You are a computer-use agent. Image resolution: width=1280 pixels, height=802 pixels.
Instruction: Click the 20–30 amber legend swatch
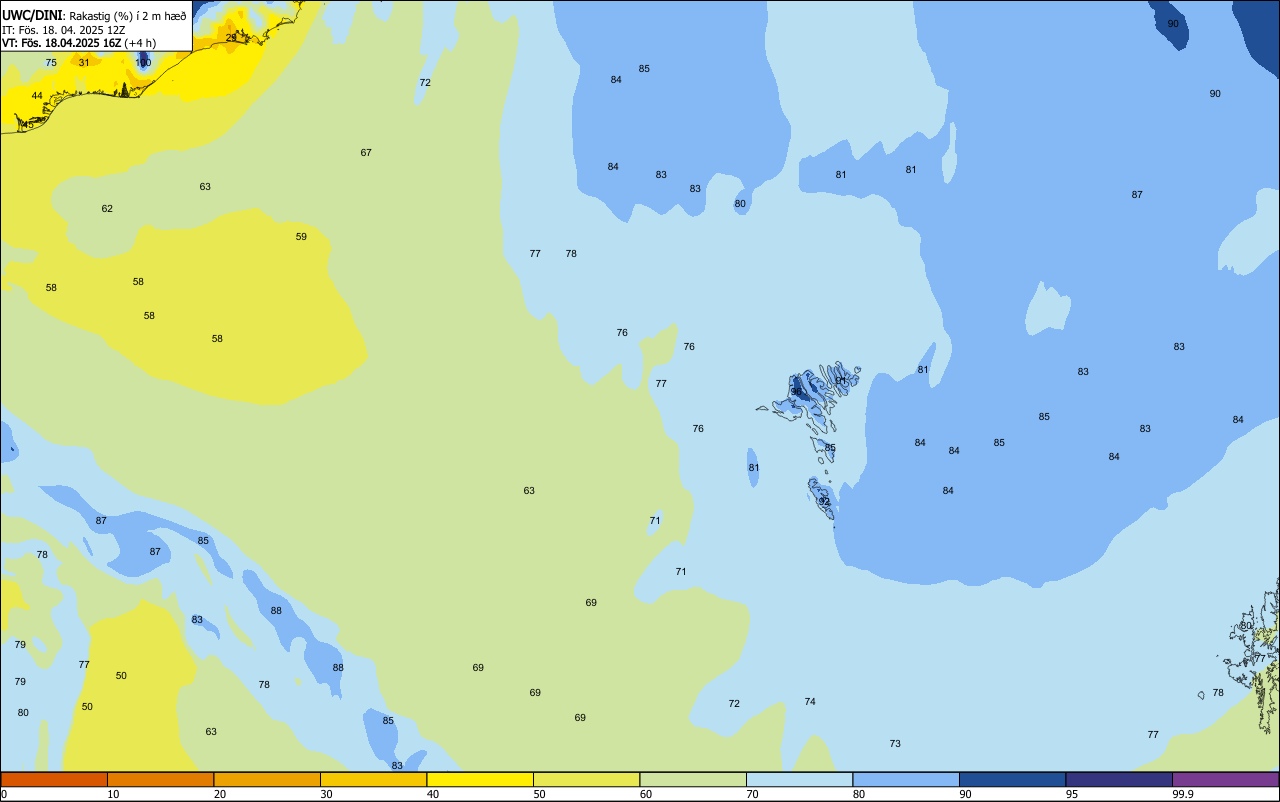point(267,779)
